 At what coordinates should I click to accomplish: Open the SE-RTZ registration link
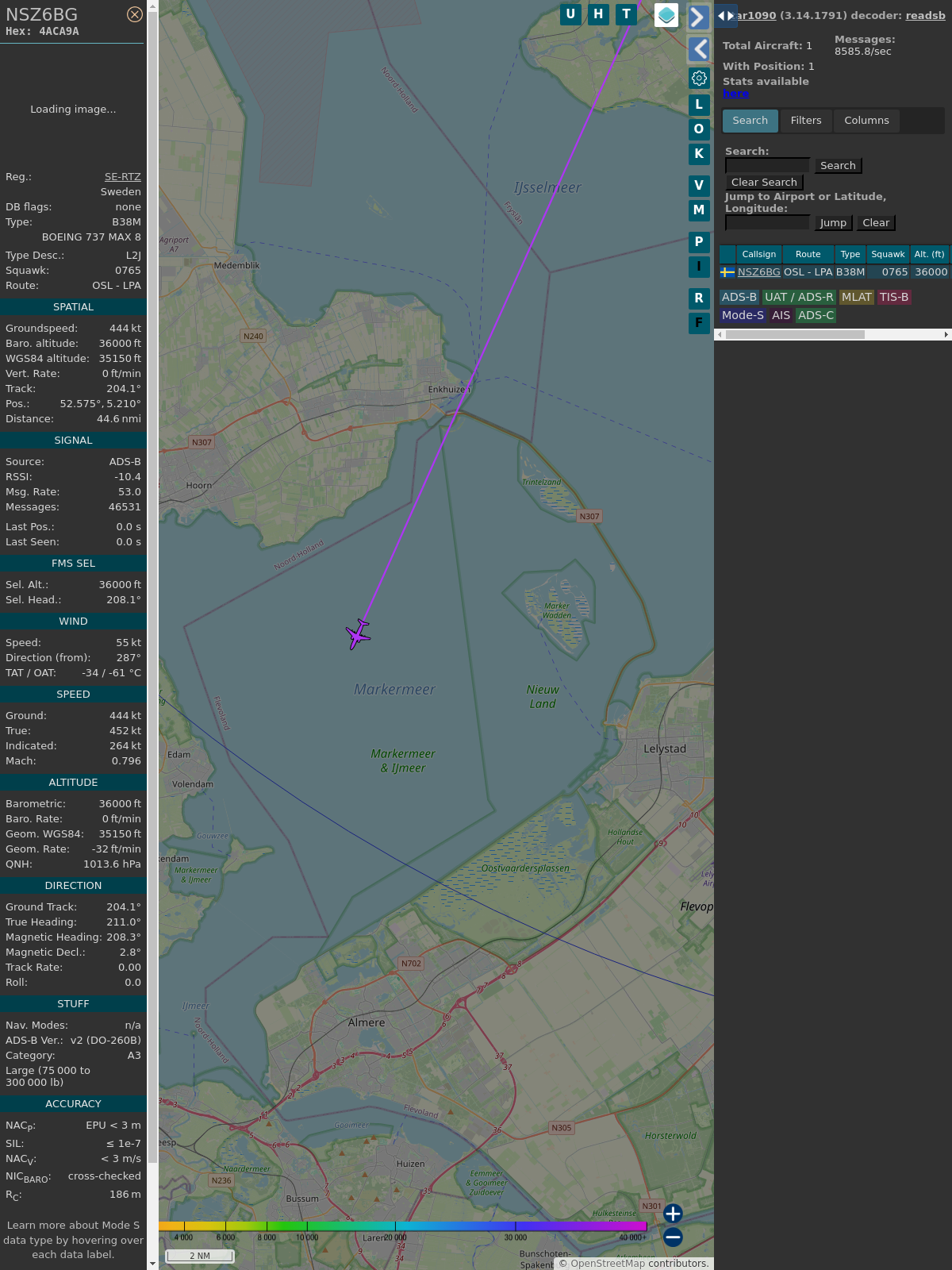(123, 177)
